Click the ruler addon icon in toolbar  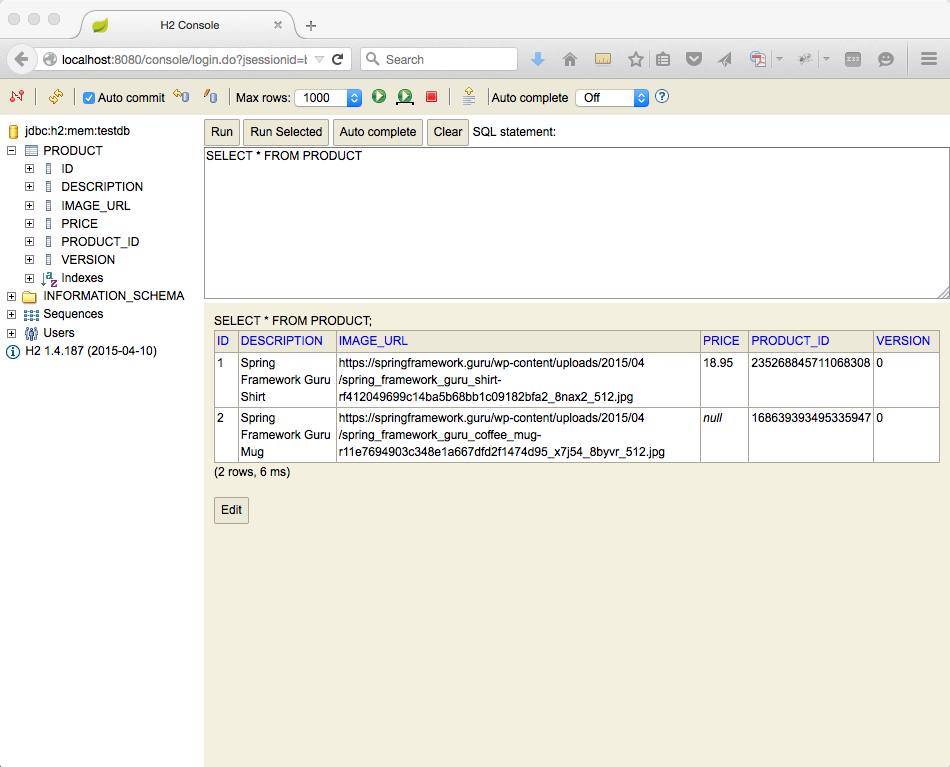click(603, 59)
